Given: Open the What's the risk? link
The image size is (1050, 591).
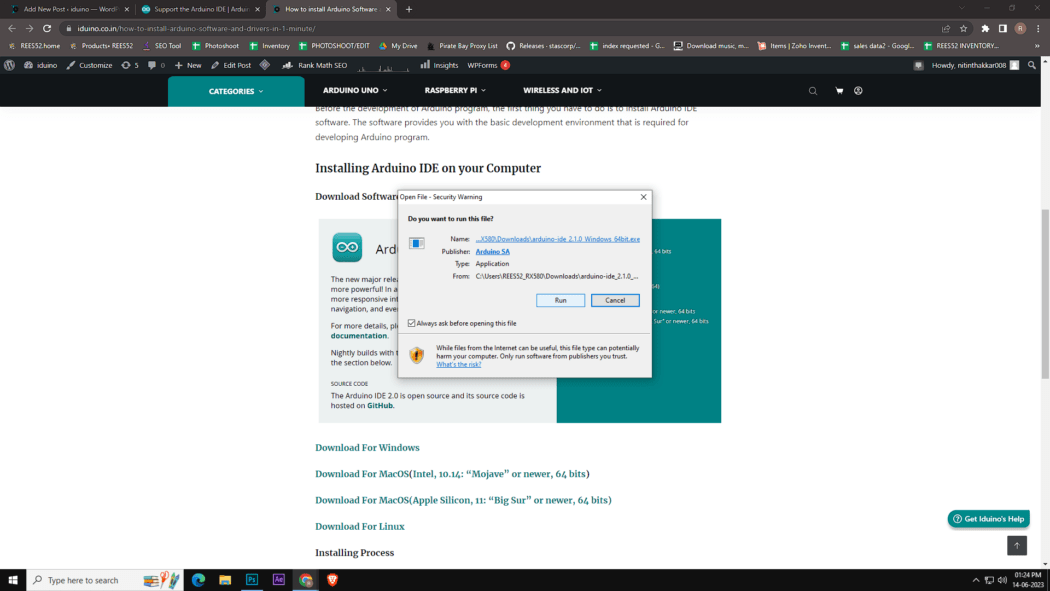Looking at the screenshot, I should (458, 364).
